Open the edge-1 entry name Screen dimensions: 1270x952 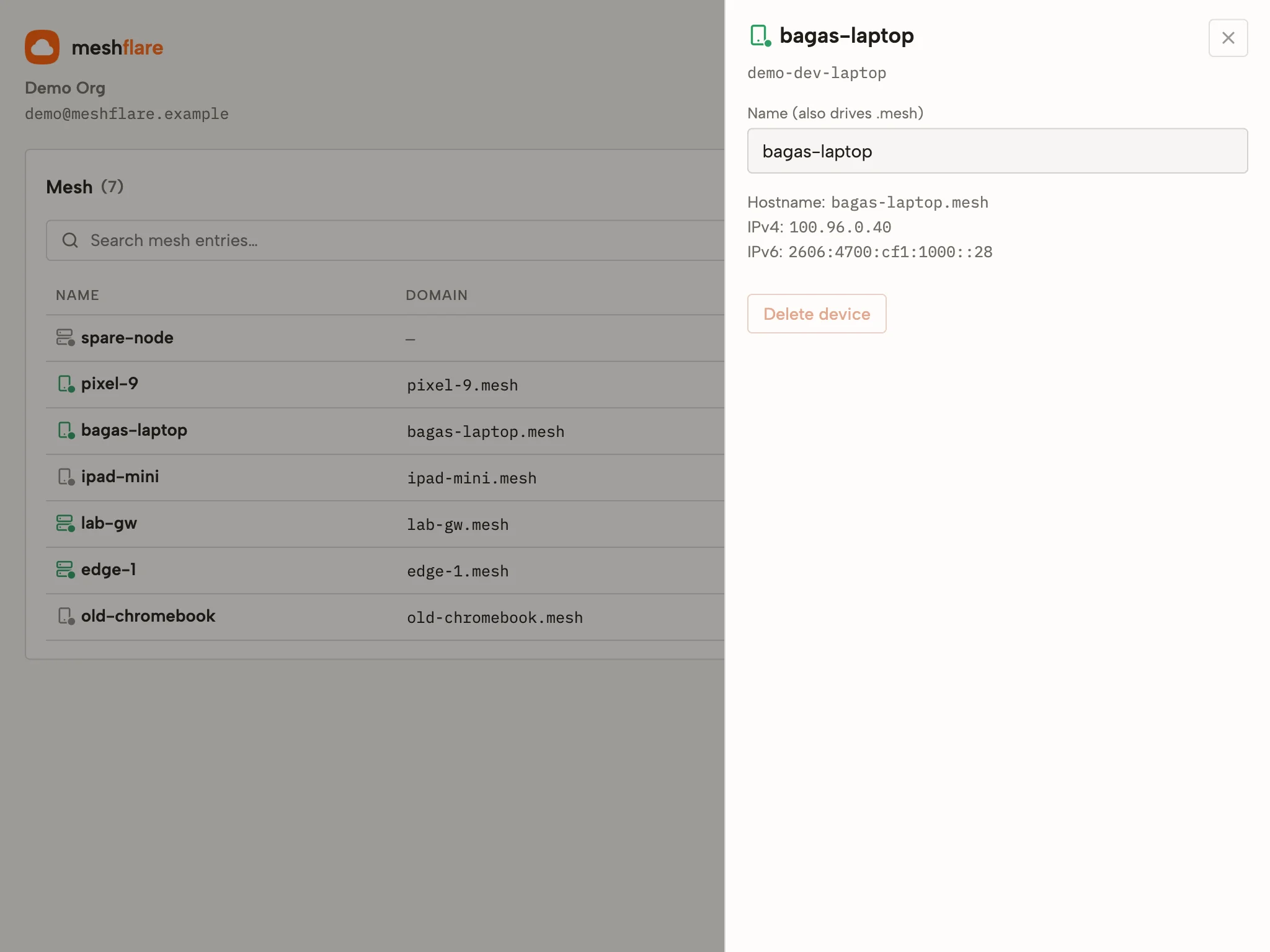click(109, 570)
